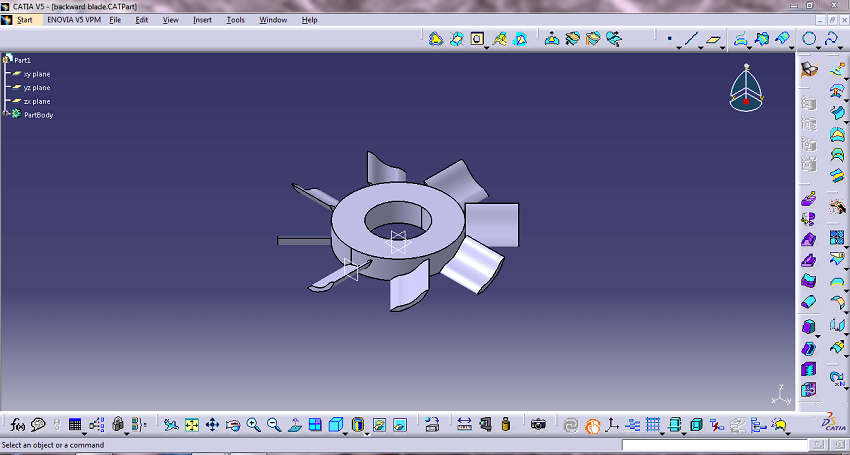Select the Normal View icon

[294, 425]
